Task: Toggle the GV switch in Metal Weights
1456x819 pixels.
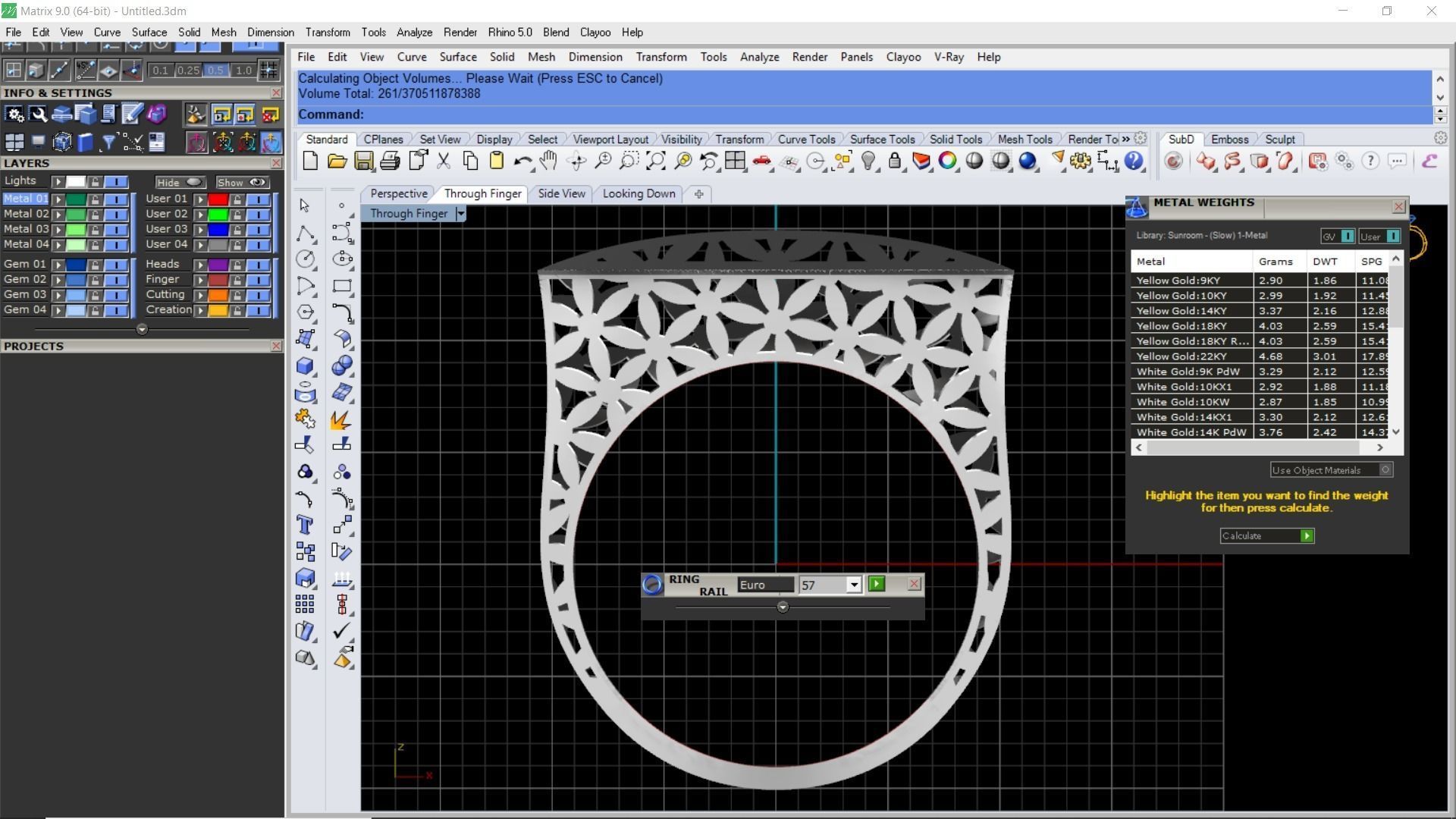Action: coord(1347,237)
